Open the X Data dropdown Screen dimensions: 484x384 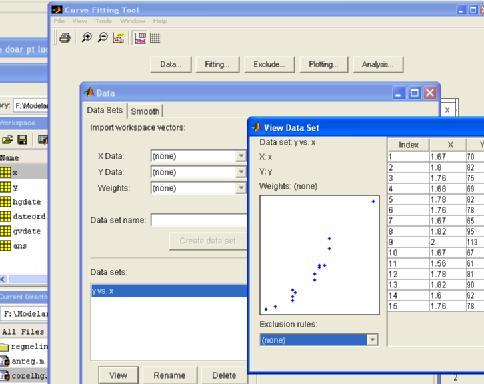[x=241, y=156]
